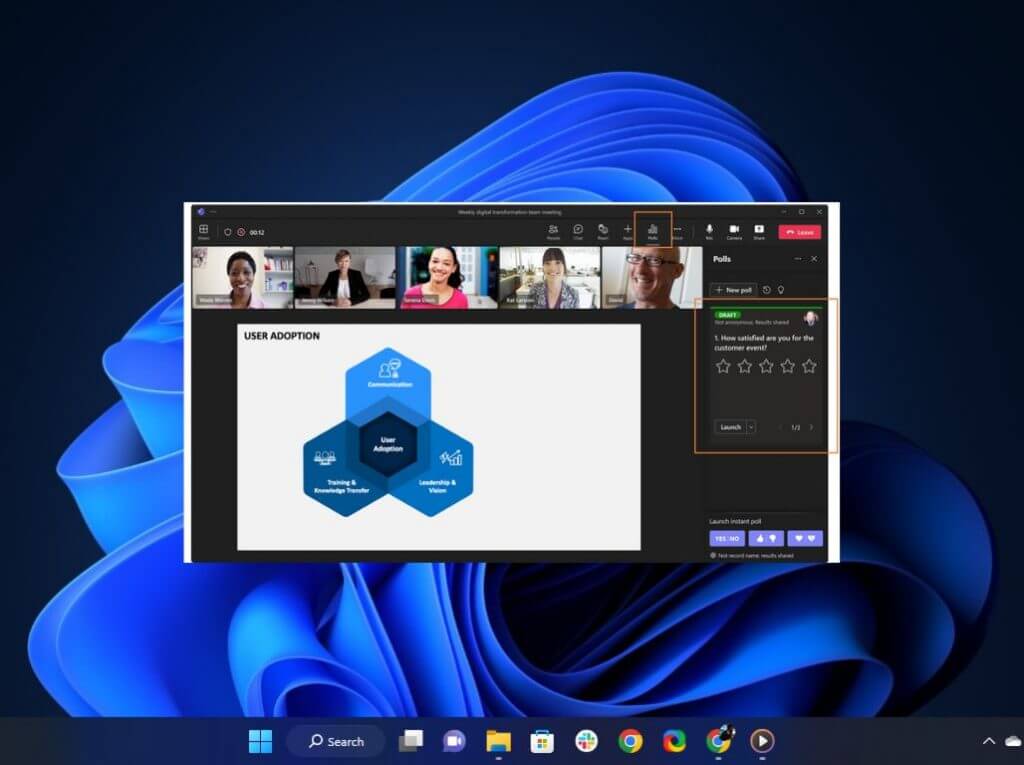Image resolution: width=1024 pixels, height=765 pixels.
Task: Click the Share screen icon
Action: coord(759,231)
